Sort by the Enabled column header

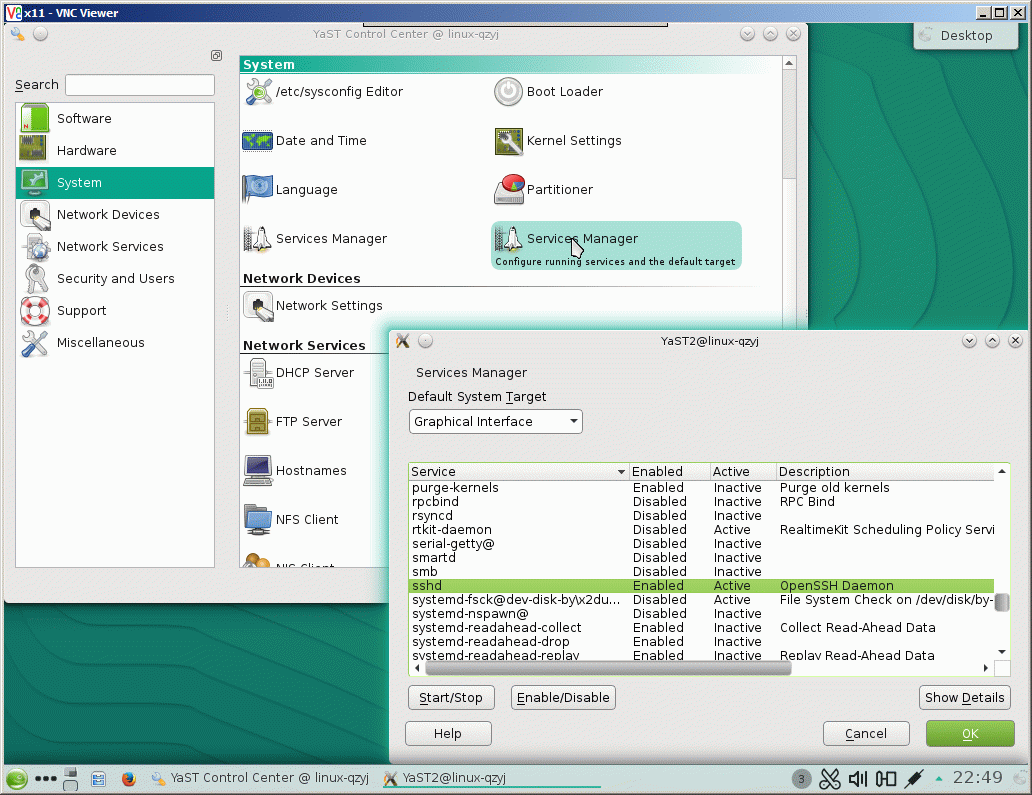tap(669, 472)
